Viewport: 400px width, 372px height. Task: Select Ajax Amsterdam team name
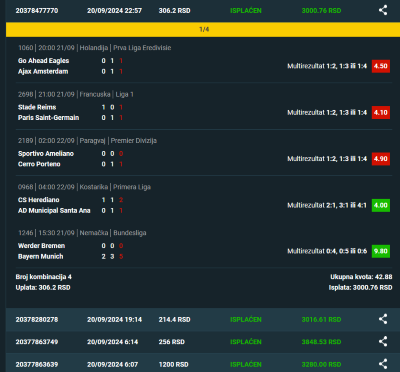pyautogui.click(x=43, y=71)
